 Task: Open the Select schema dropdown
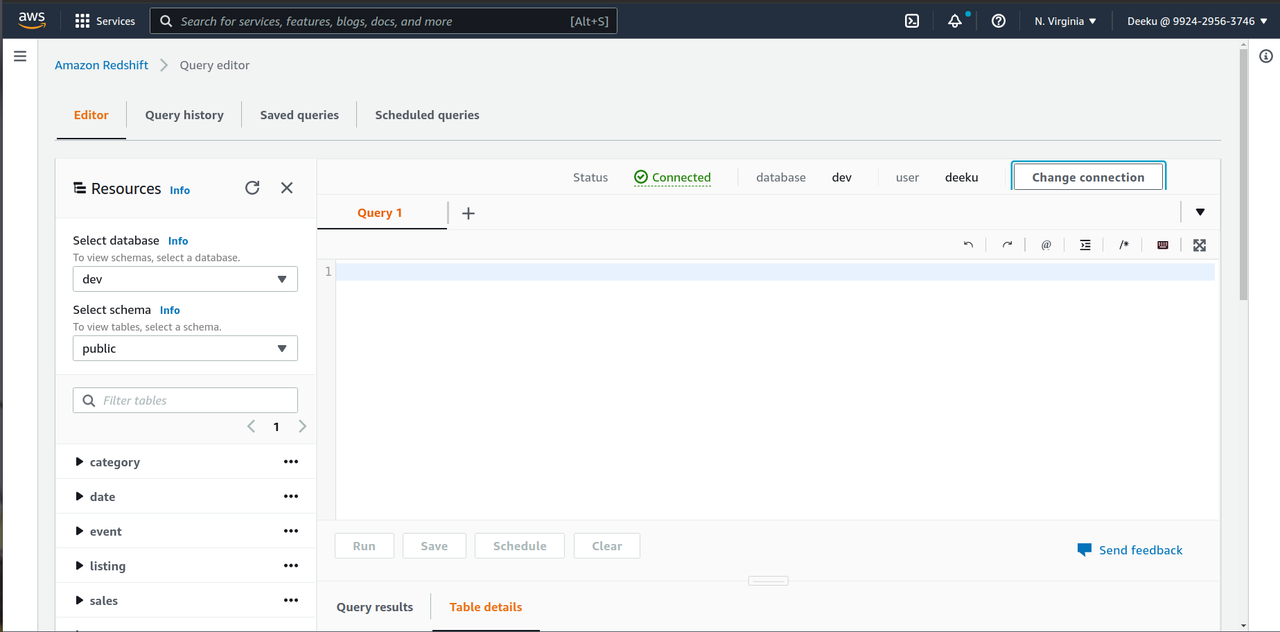[x=185, y=348]
